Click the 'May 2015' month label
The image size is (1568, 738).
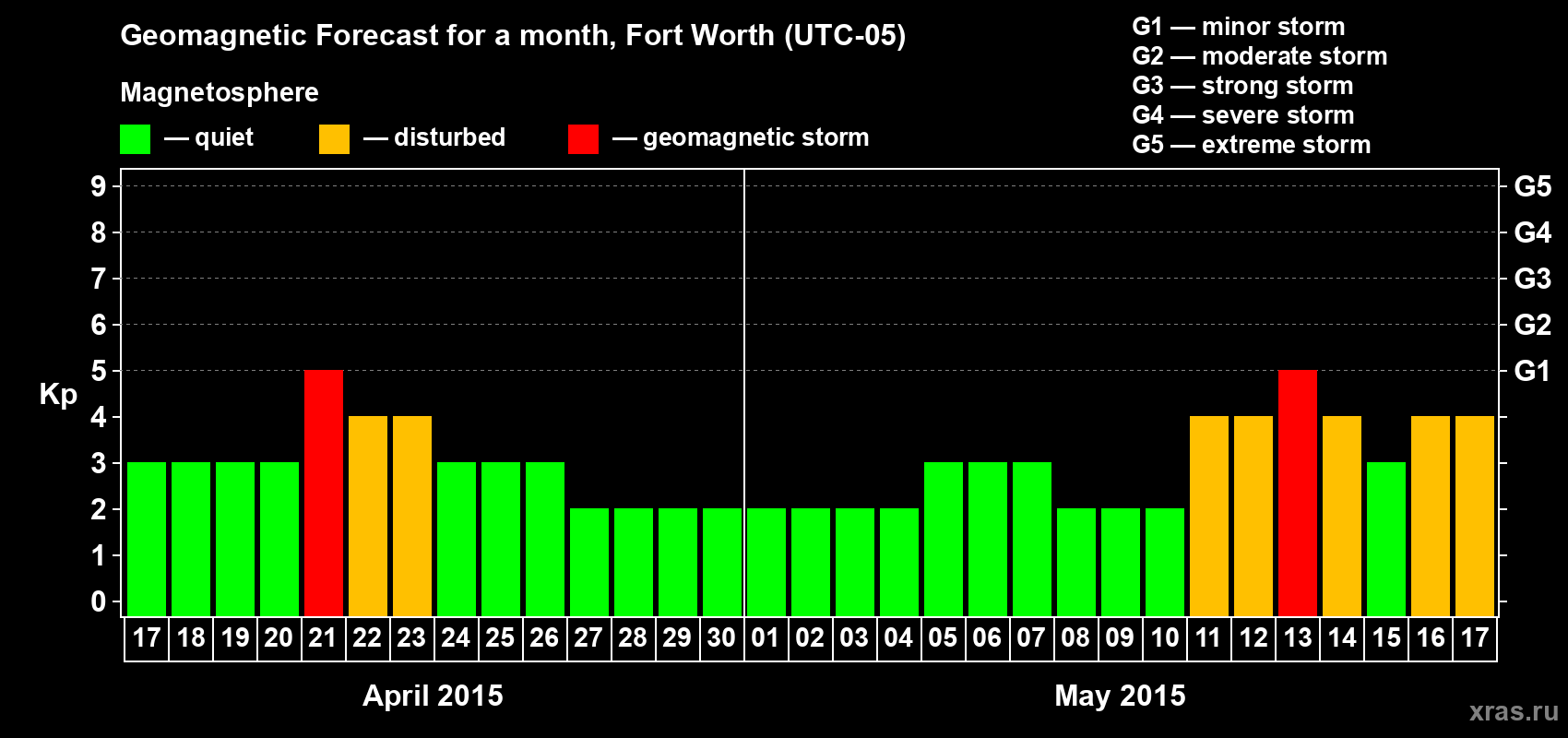pyautogui.click(x=1120, y=696)
